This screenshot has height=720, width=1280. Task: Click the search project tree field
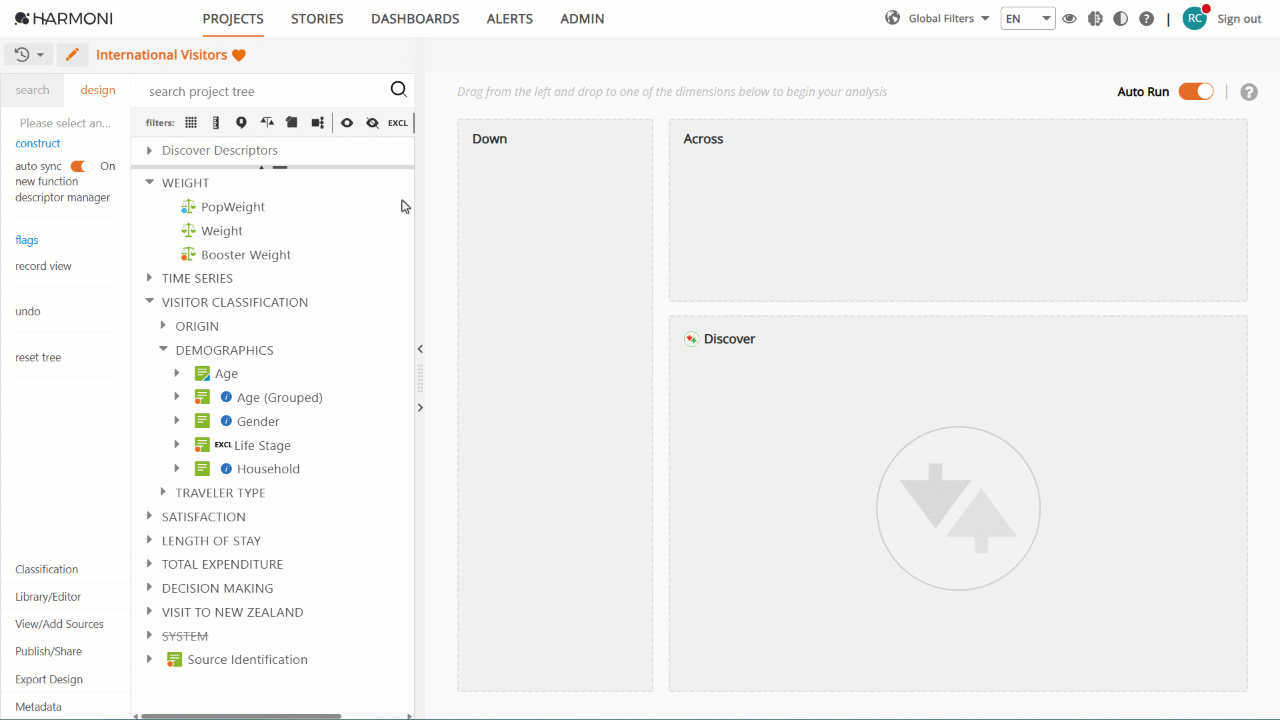(262, 91)
